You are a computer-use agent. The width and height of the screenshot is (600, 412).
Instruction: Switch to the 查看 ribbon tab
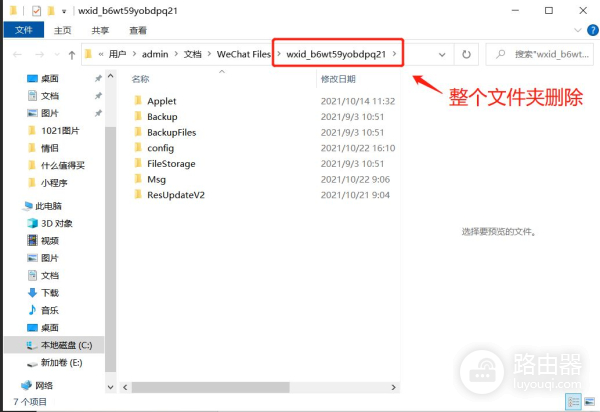pyautogui.click(x=138, y=30)
